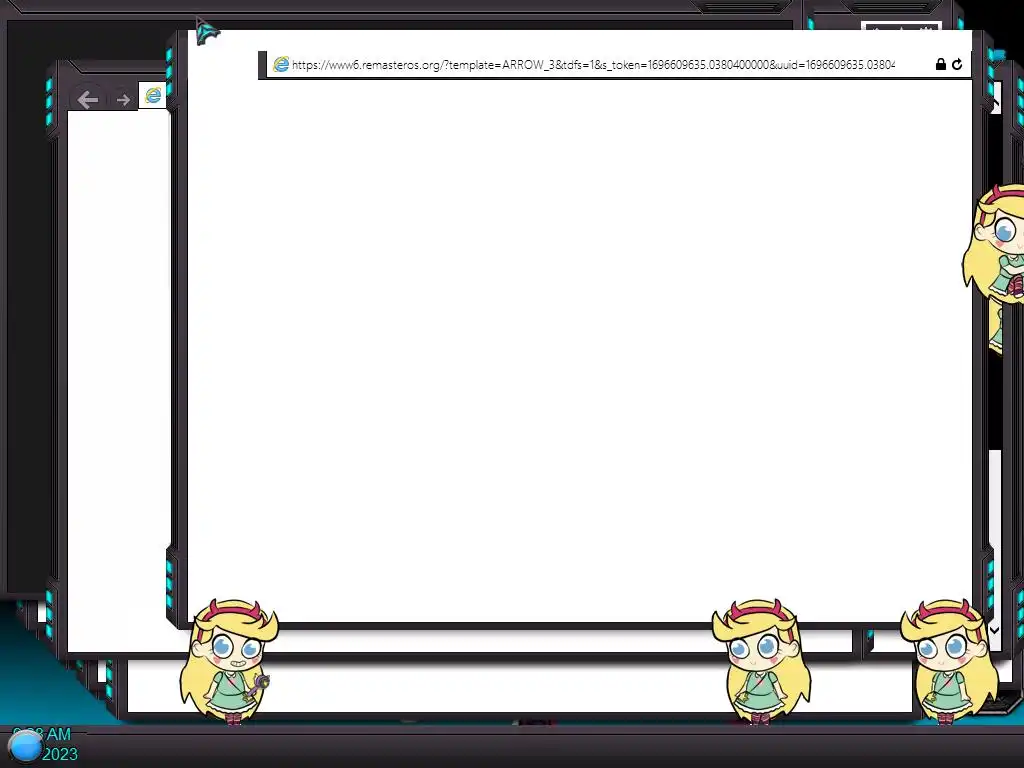This screenshot has height=768, width=1024.
Task: Click the Internet Explorer icon in the background window's address box
Action: [x=153, y=95]
